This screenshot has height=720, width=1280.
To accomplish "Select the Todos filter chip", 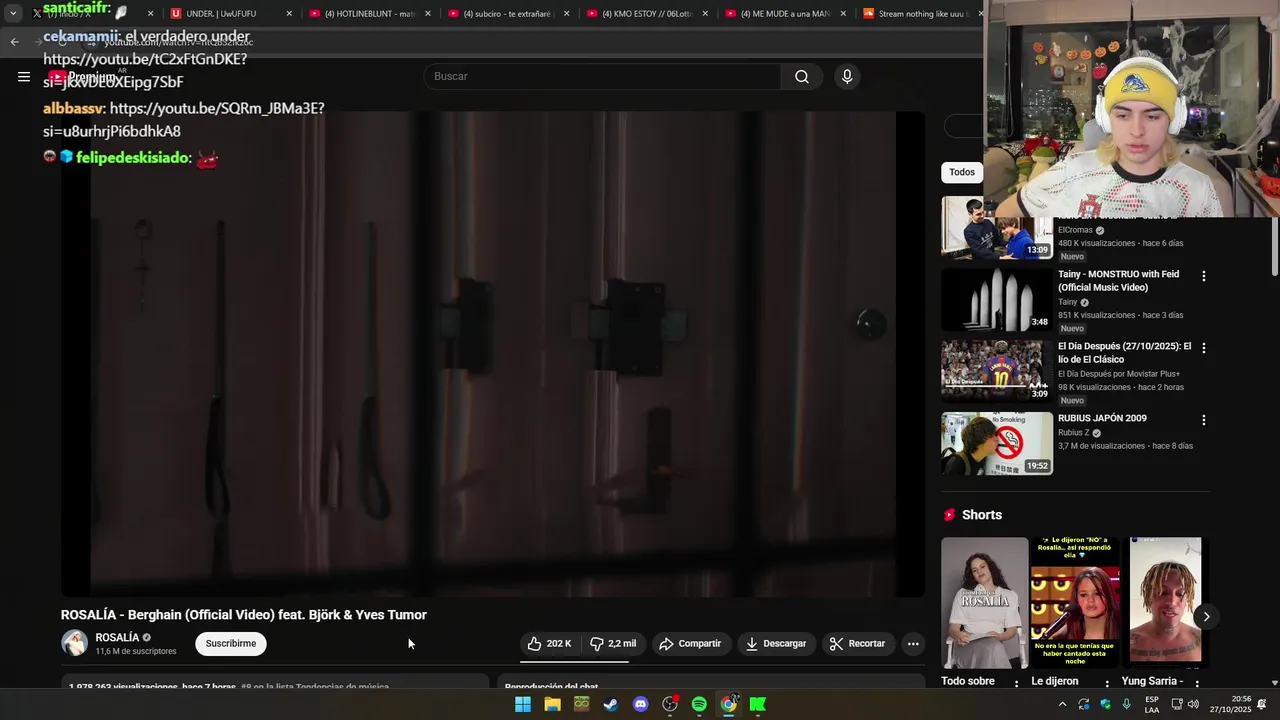I will pos(962,172).
